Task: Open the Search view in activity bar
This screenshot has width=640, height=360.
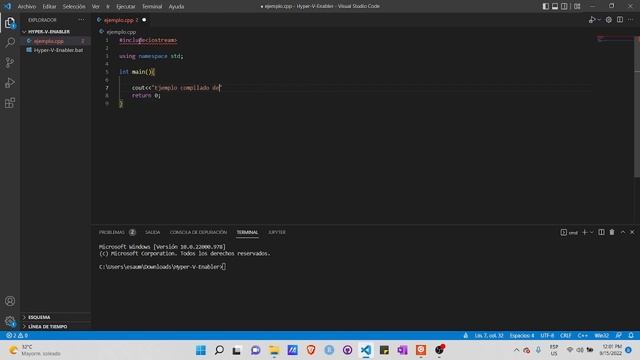Action: click(x=10, y=42)
